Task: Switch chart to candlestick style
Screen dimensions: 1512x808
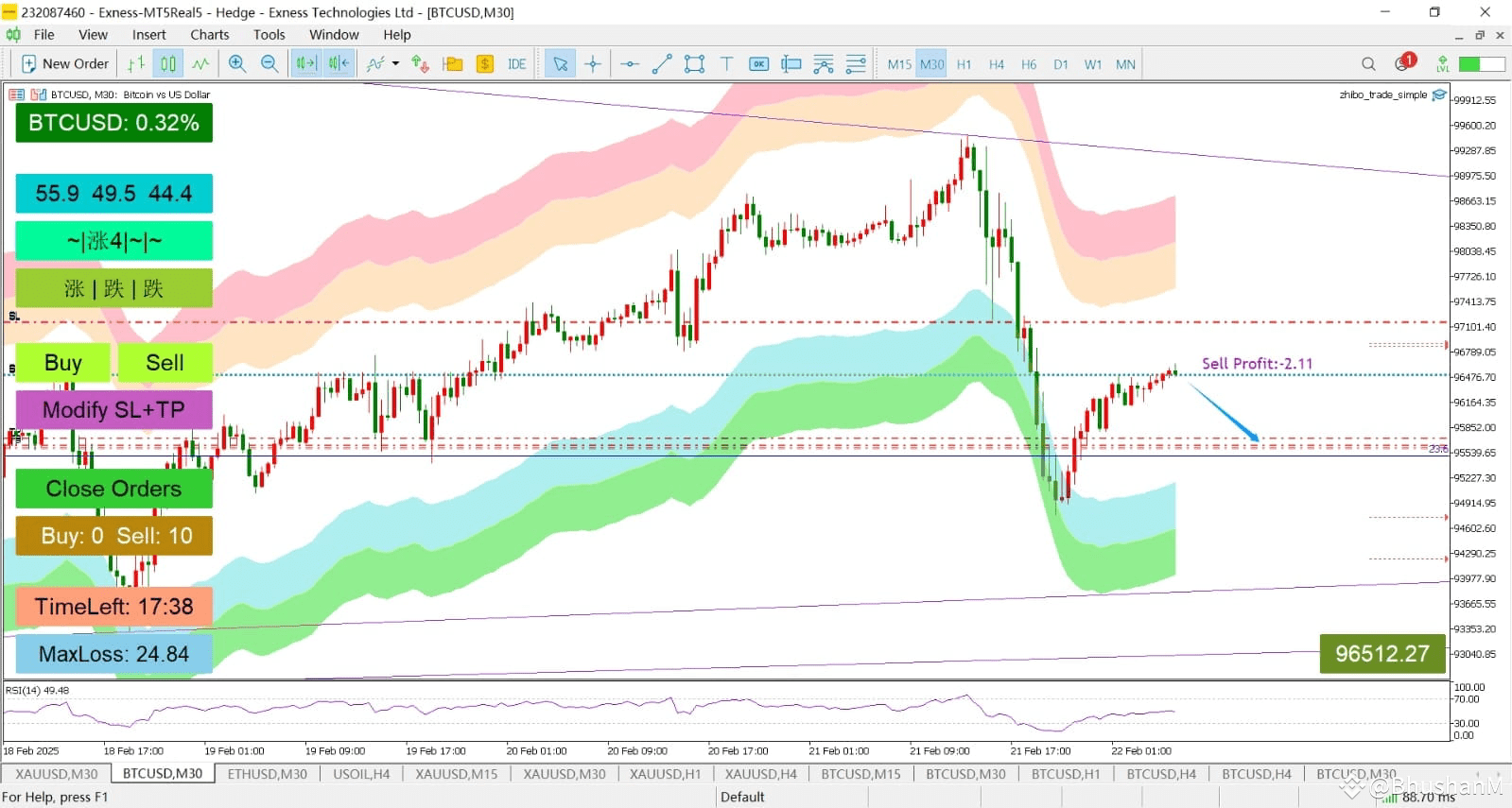Action: coord(168,64)
